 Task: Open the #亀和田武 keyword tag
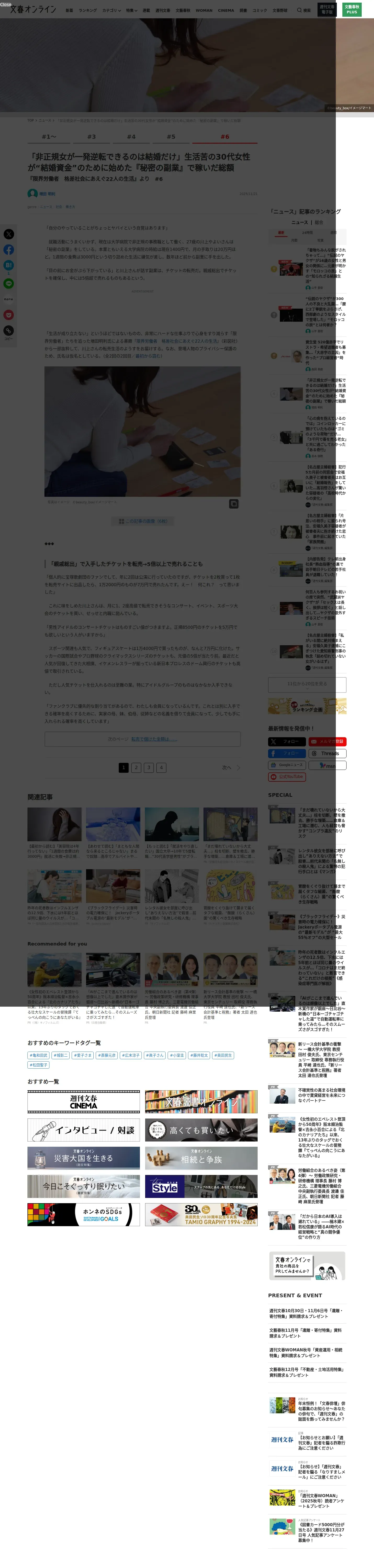tap(38, 1056)
